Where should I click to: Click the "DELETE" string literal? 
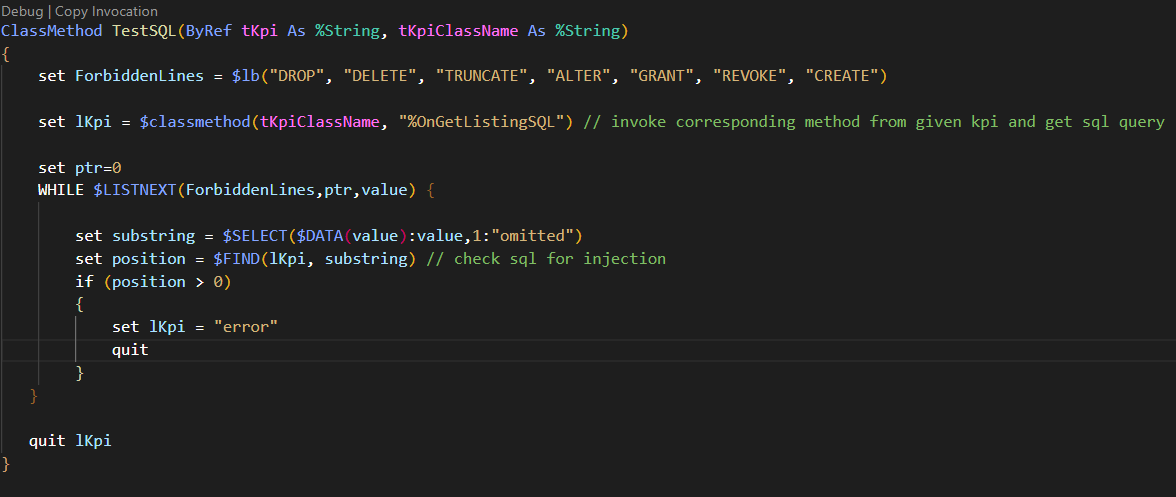[380, 76]
